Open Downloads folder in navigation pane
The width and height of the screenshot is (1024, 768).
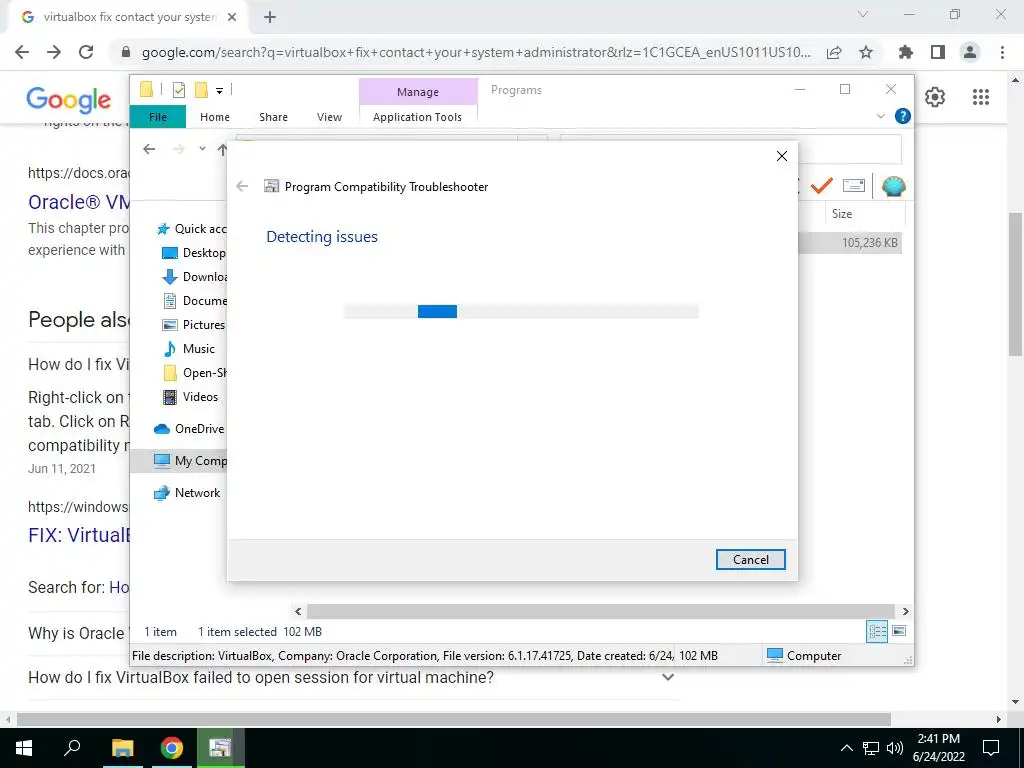pyautogui.click(x=194, y=277)
